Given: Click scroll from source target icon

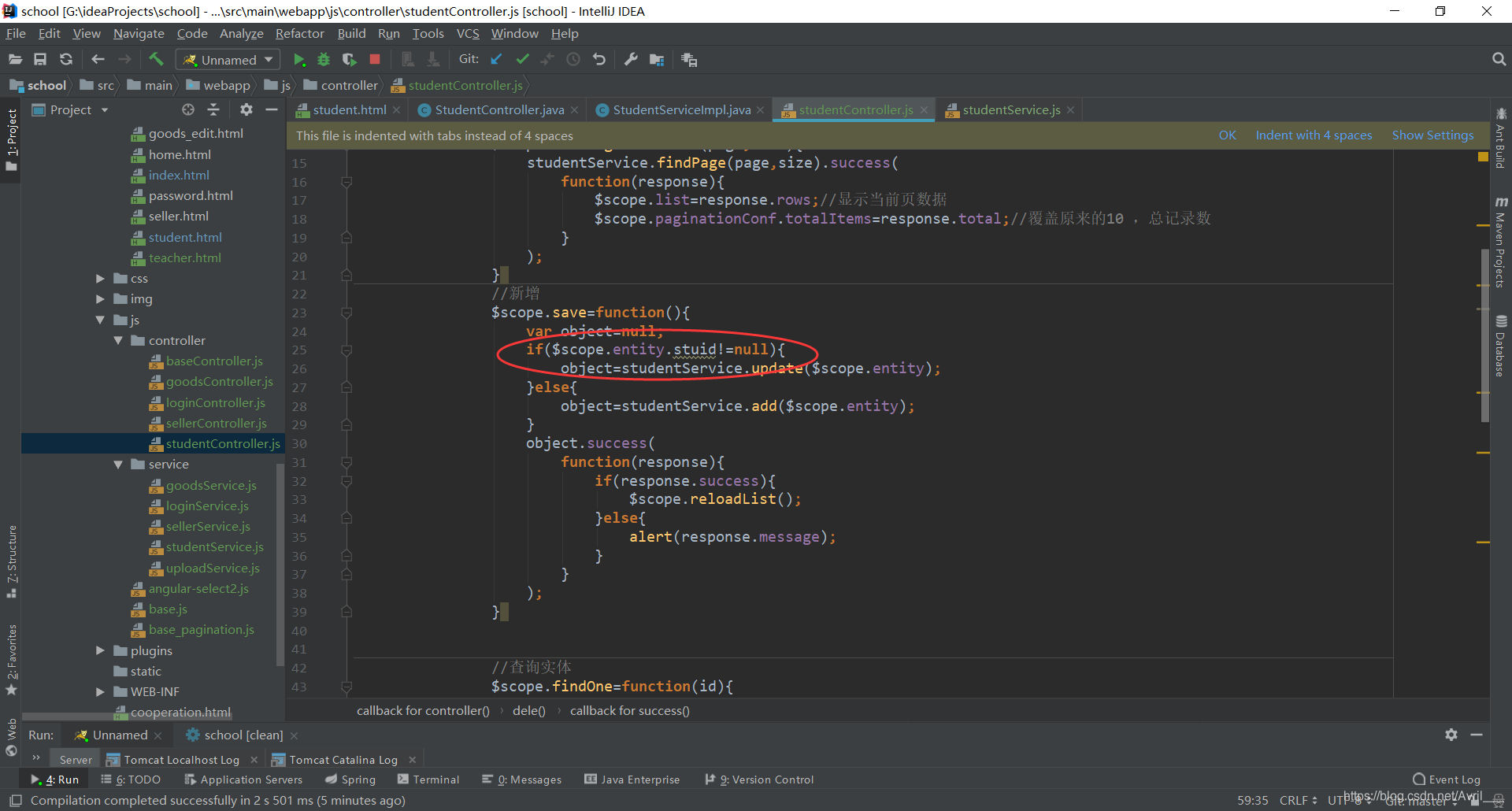Looking at the screenshot, I should pyautogui.click(x=187, y=109).
